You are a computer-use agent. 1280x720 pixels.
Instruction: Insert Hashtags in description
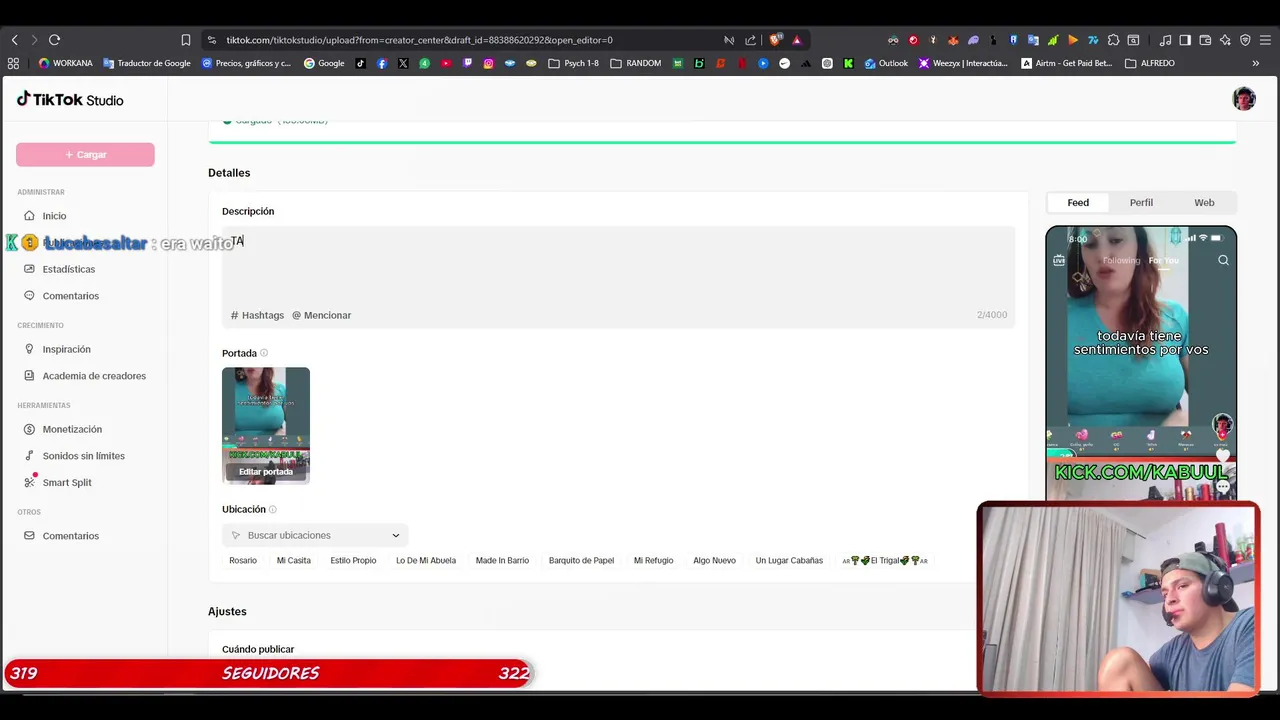click(257, 315)
